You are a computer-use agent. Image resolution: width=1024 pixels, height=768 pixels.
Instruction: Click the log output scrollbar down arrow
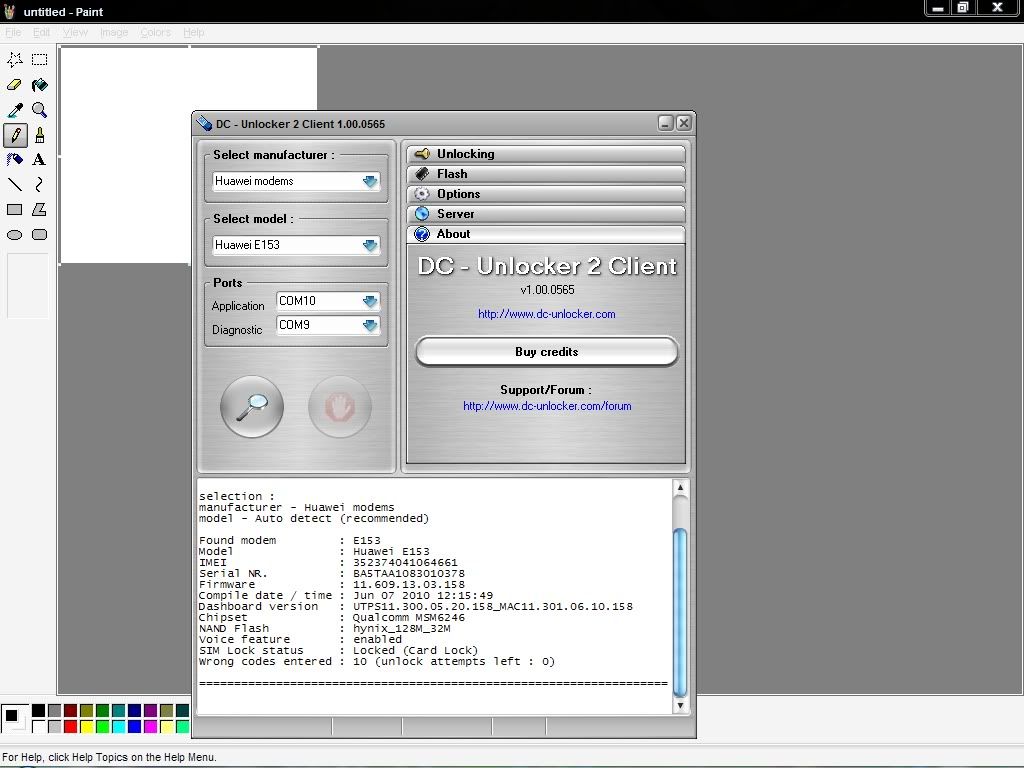(x=680, y=705)
